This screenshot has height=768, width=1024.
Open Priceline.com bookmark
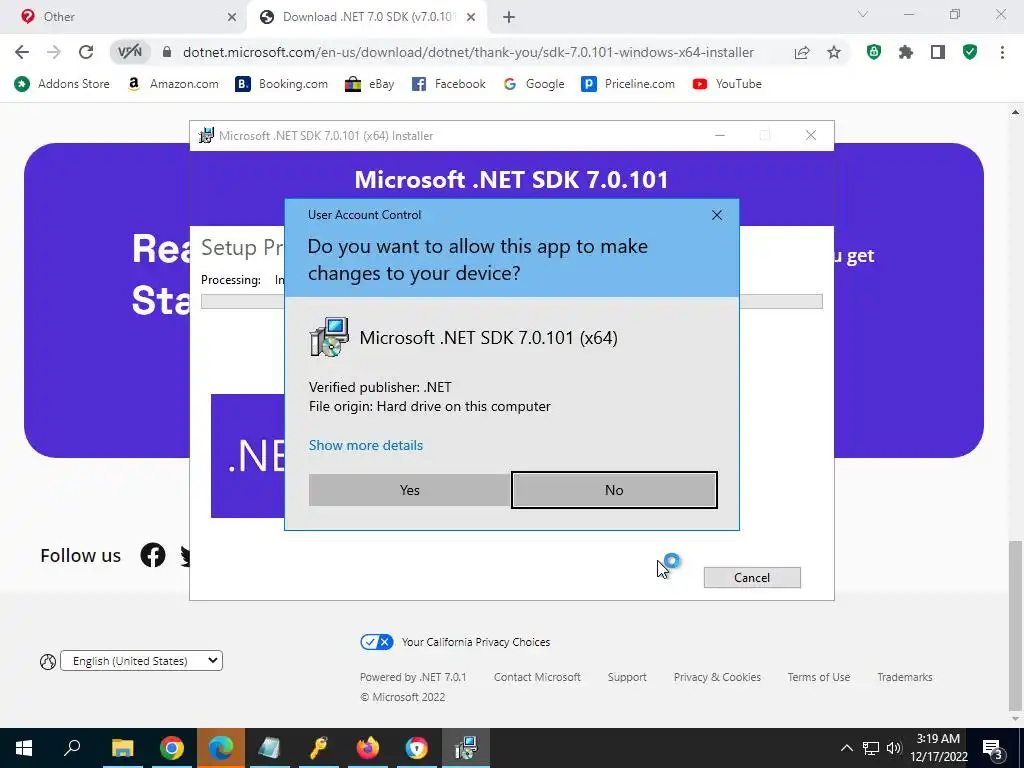pos(628,84)
